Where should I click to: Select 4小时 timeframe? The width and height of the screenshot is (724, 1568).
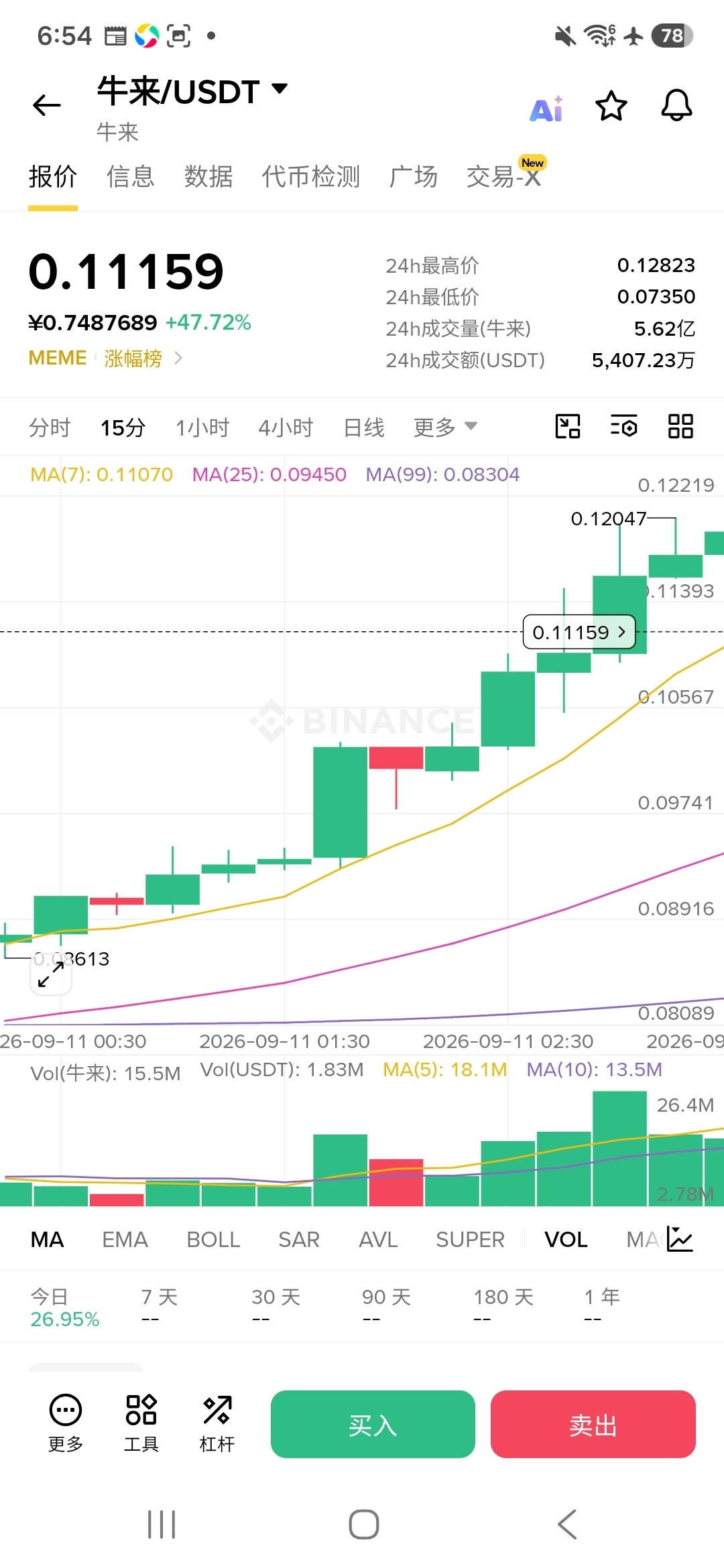click(286, 427)
